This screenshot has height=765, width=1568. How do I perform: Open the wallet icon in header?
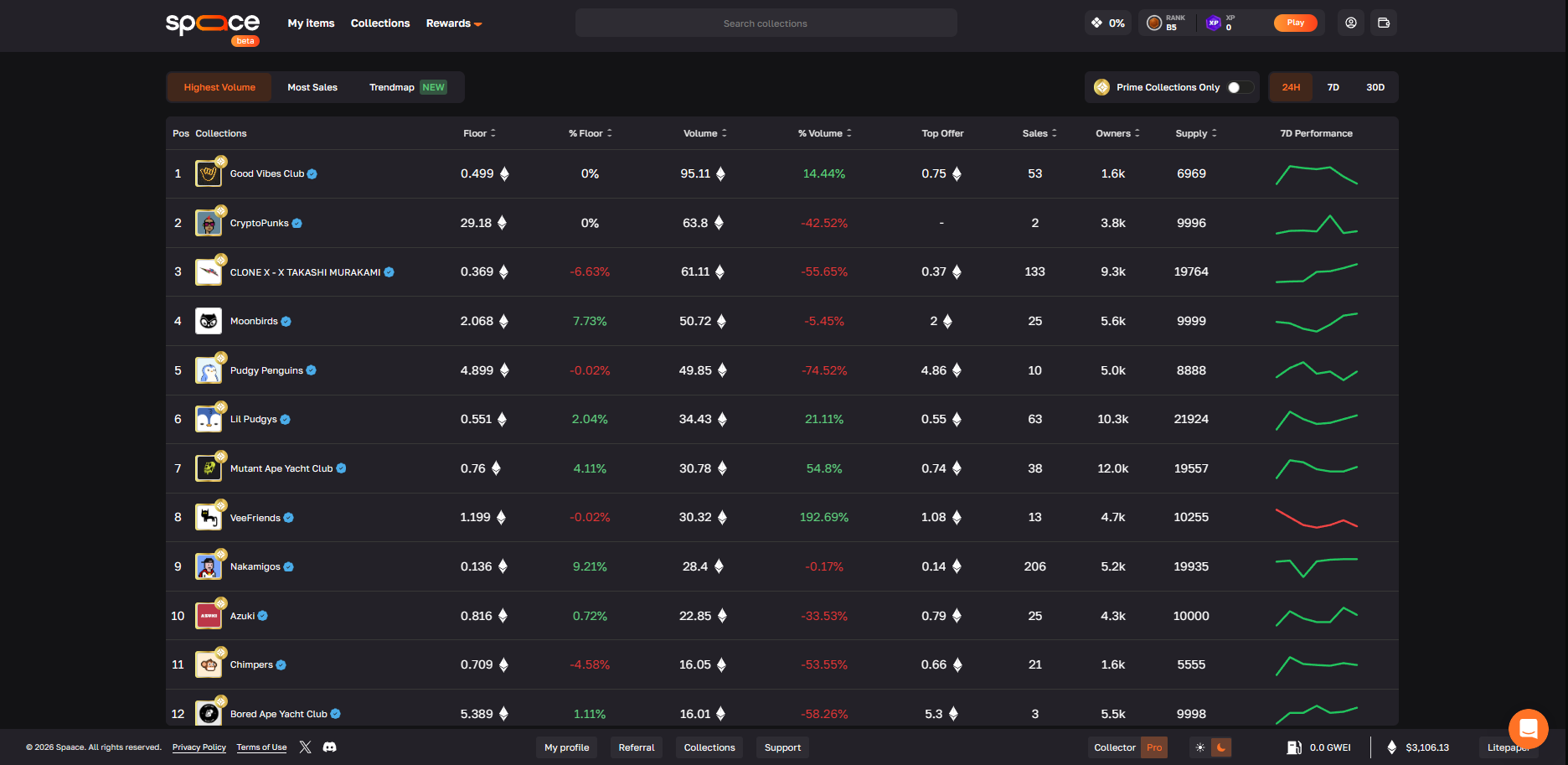(x=1384, y=23)
